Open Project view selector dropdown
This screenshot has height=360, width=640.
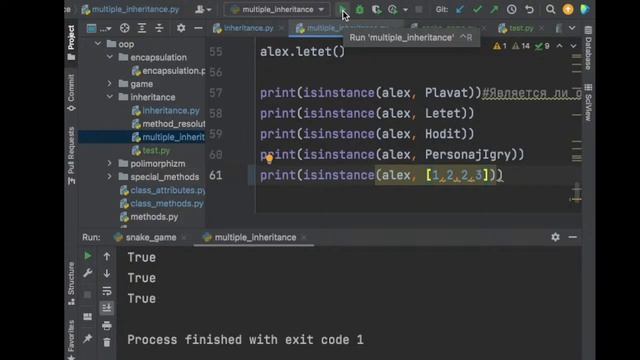(x=99, y=28)
